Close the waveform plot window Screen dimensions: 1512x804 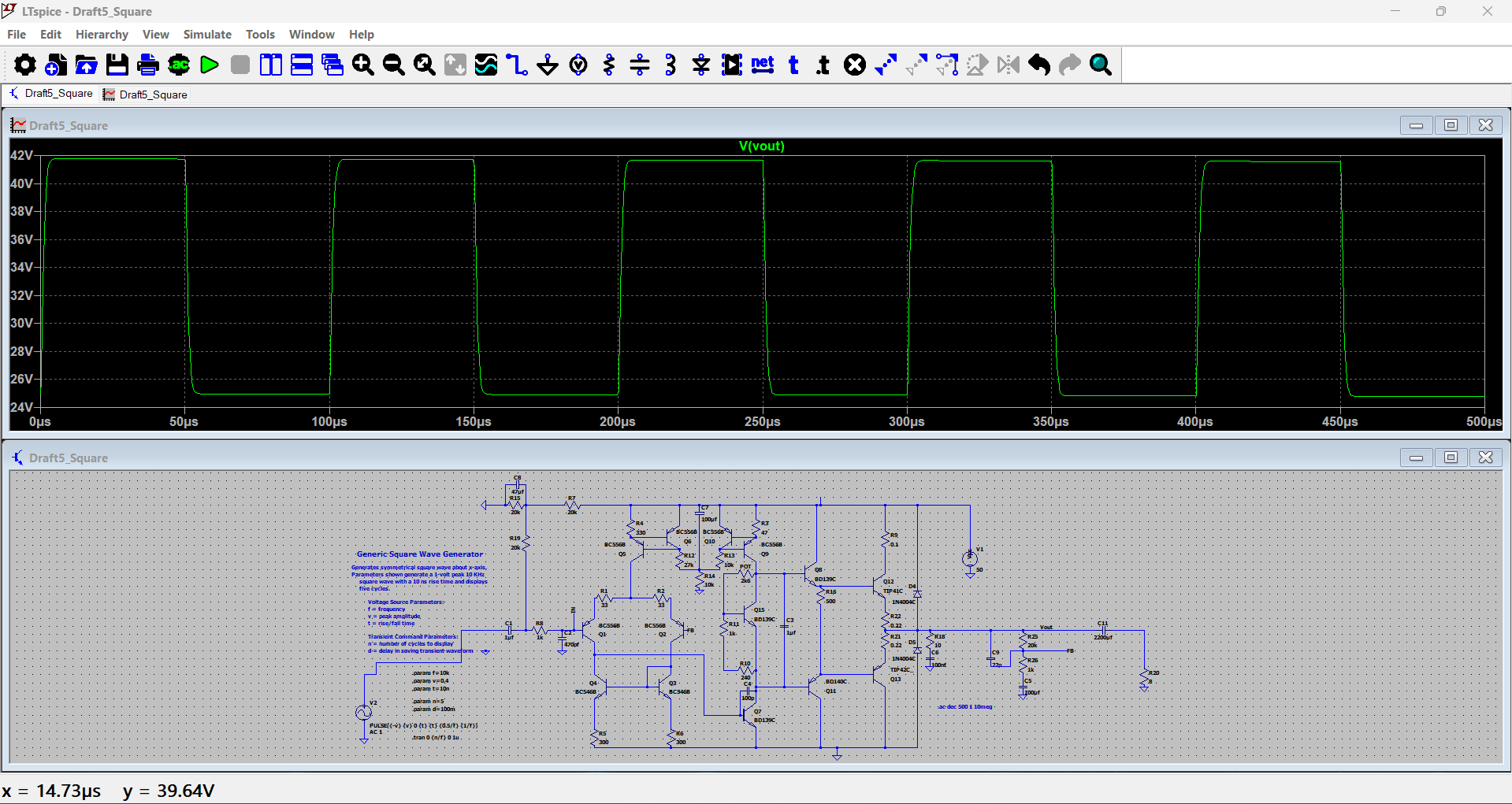pyautogui.click(x=1485, y=125)
